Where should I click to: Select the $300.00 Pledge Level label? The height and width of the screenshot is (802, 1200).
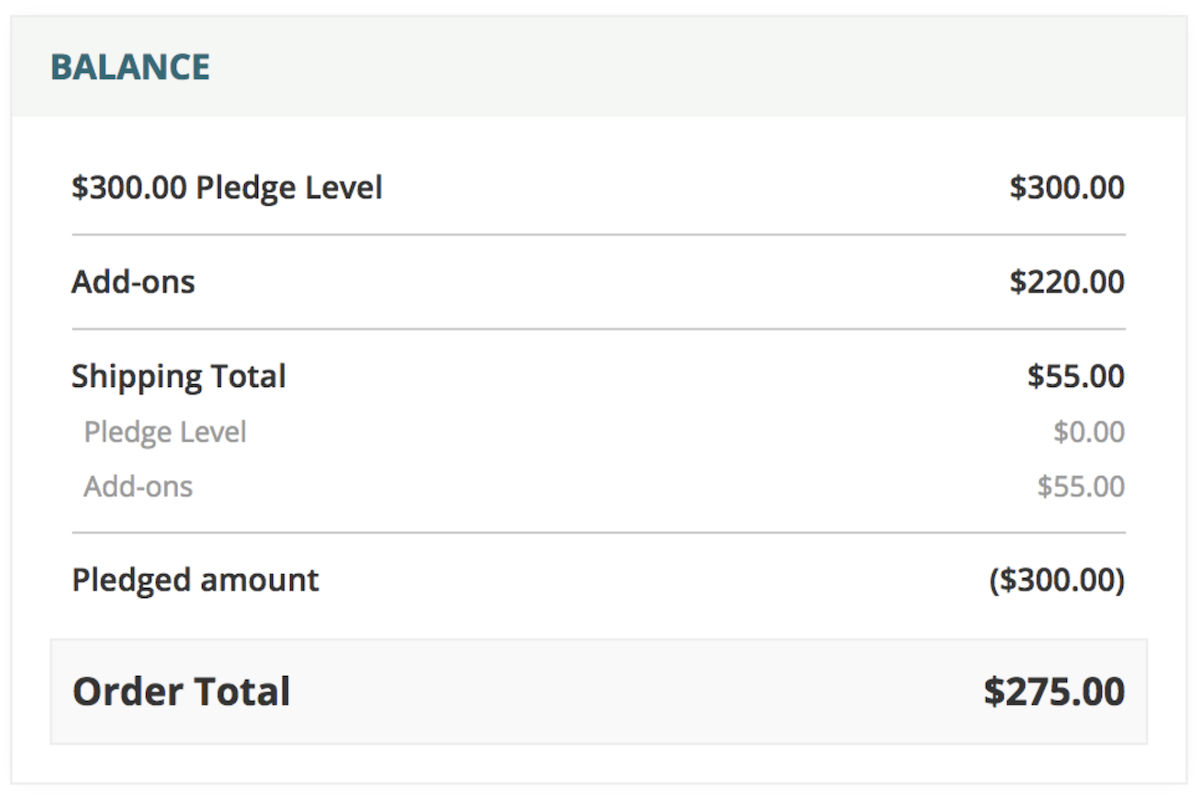coord(227,187)
